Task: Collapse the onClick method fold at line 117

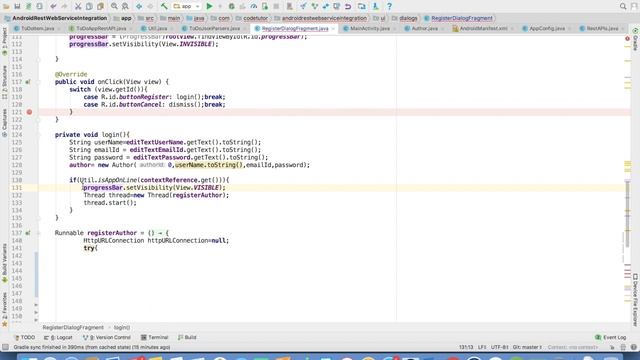Action: [x=38, y=82]
